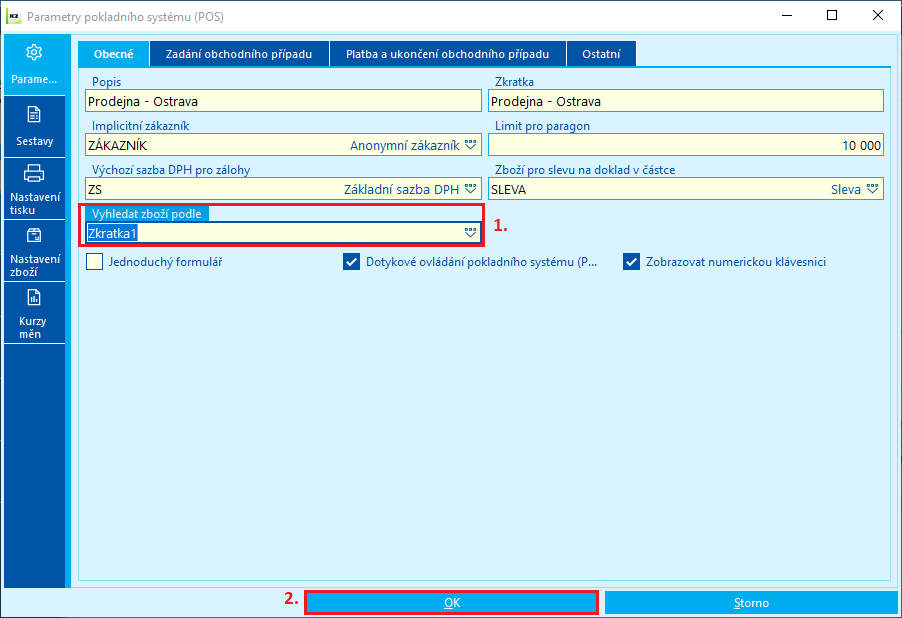Switch to Zadání obchodního případu tab
Image resolution: width=902 pixels, height=618 pixels.
pyautogui.click(x=239, y=54)
